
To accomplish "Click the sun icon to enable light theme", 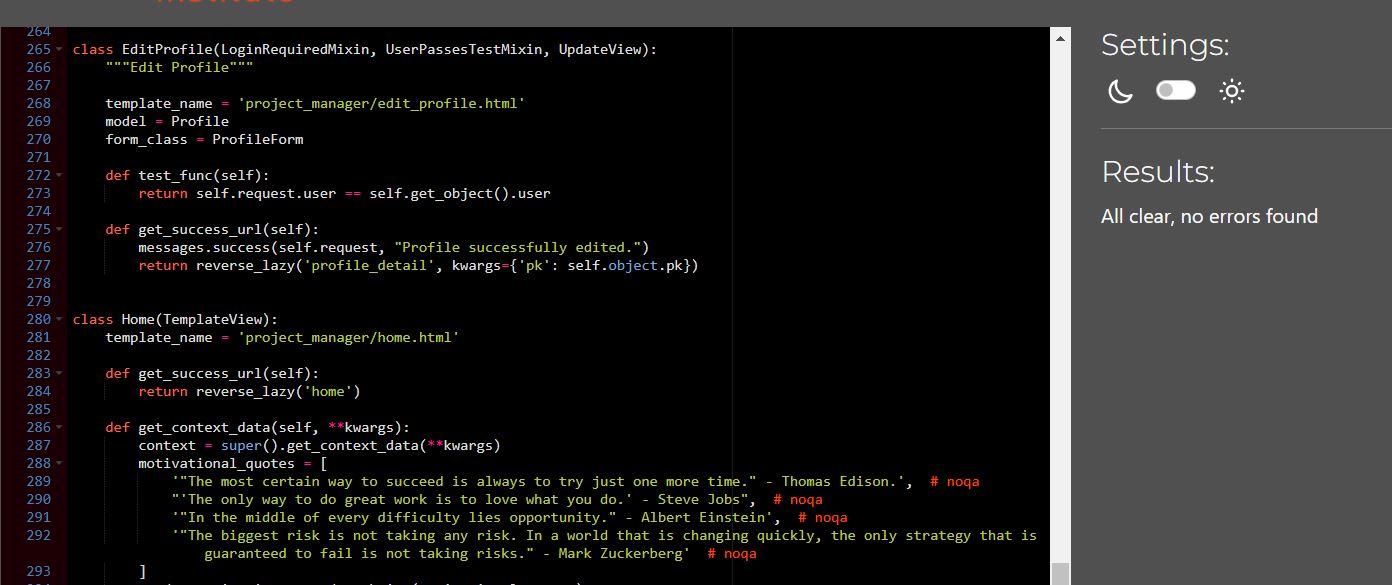I will tap(1231, 91).
